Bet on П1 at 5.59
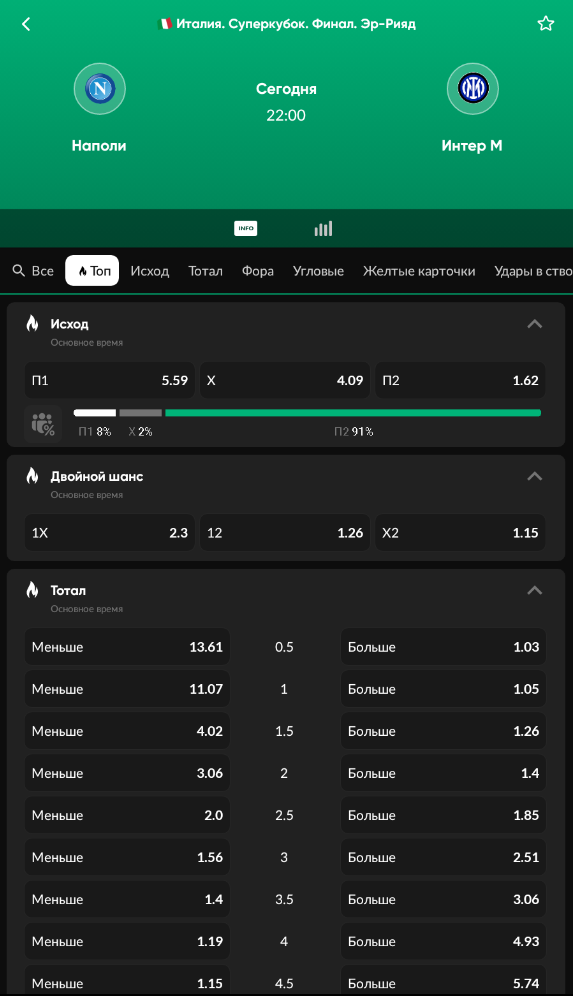This screenshot has height=996, width=573. (110, 380)
